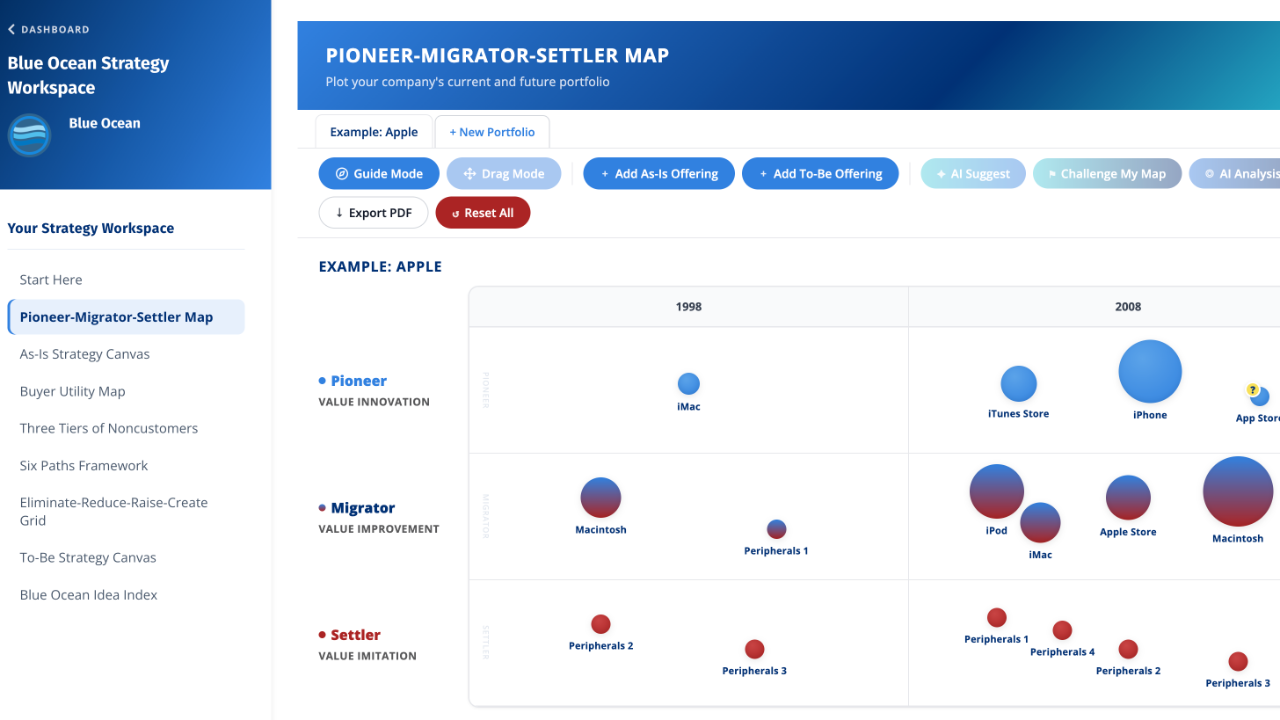Click the Pioneer row label

pyautogui.click(x=359, y=381)
